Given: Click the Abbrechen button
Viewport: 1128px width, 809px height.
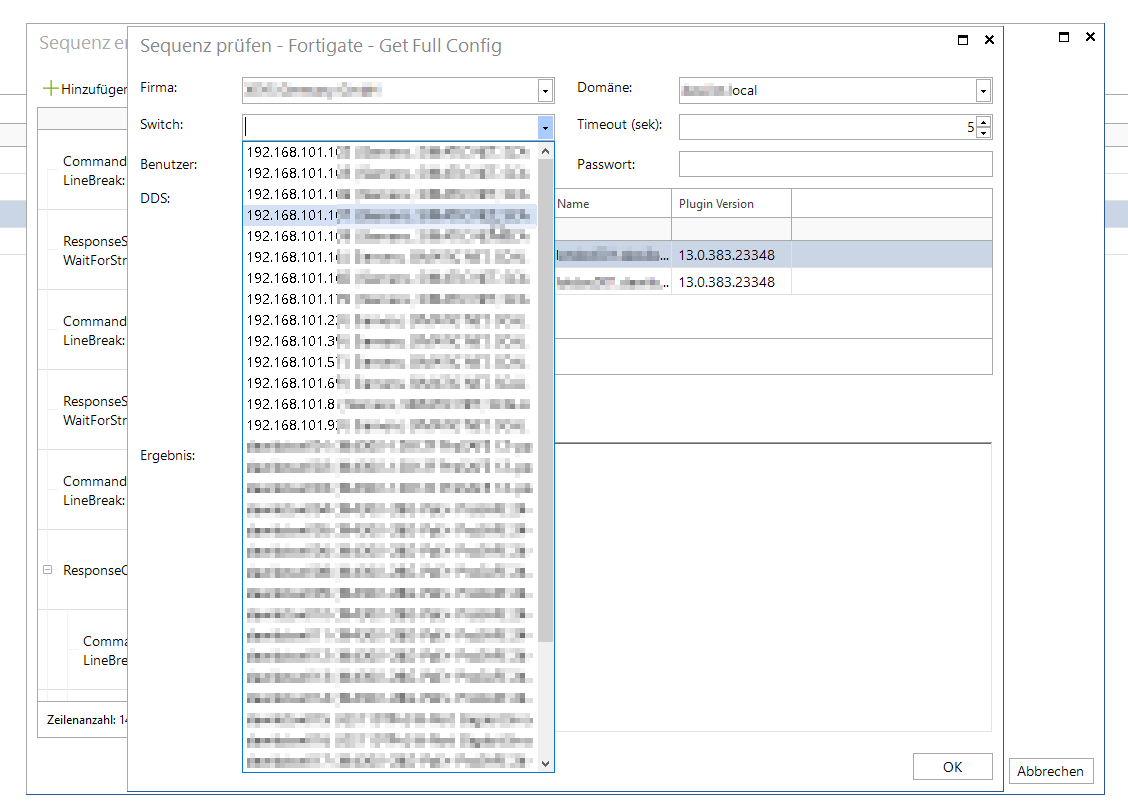Looking at the screenshot, I should click(1050, 771).
